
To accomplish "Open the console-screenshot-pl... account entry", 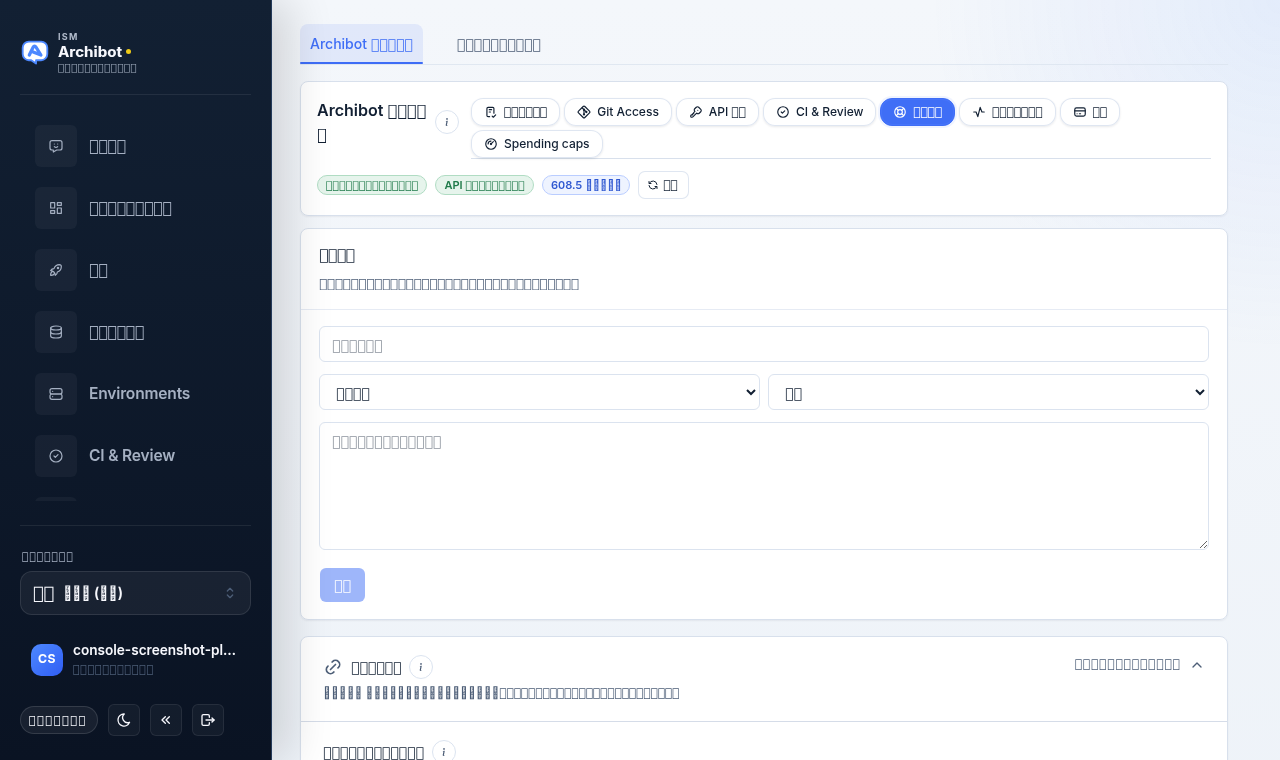I will [135, 660].
